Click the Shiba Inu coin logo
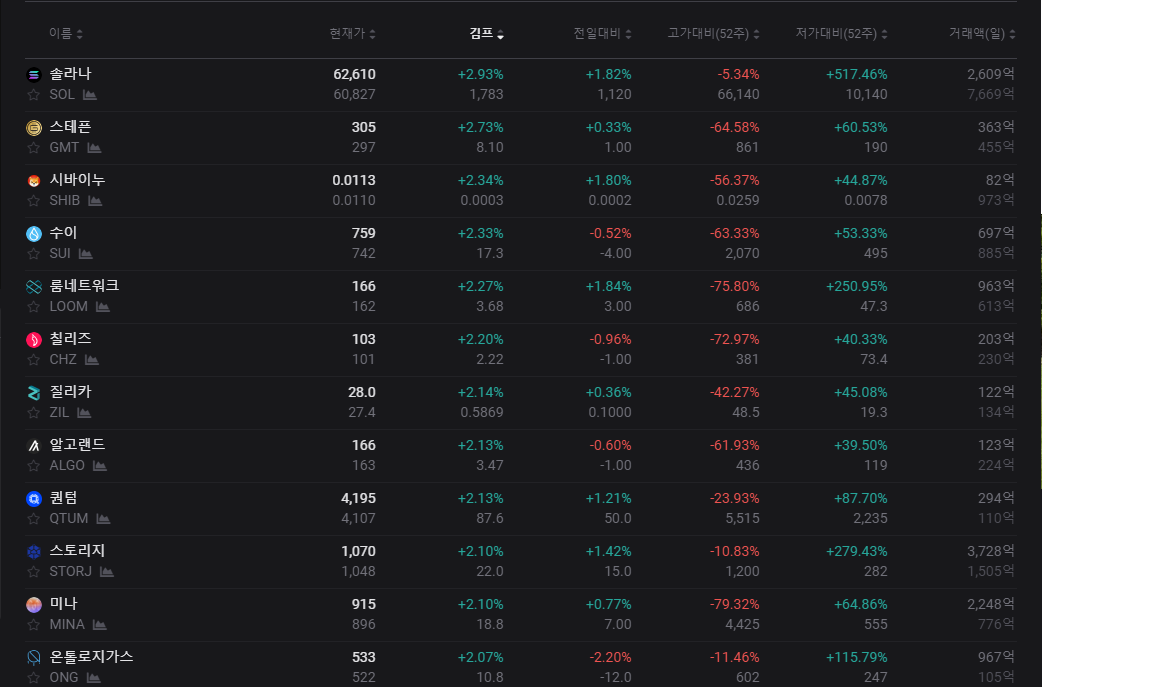The width and height of the screenshot is (1152, 687). pyautogui.click(x=34, y=181)
